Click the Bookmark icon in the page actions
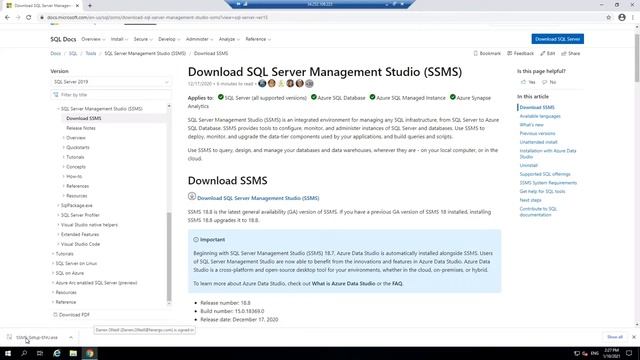Viewport: 640px width, 360px height. click(476, 53)
